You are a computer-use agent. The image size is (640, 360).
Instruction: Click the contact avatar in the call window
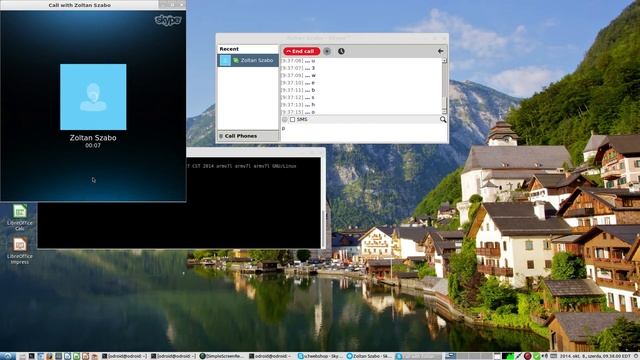tap(93, 97)
